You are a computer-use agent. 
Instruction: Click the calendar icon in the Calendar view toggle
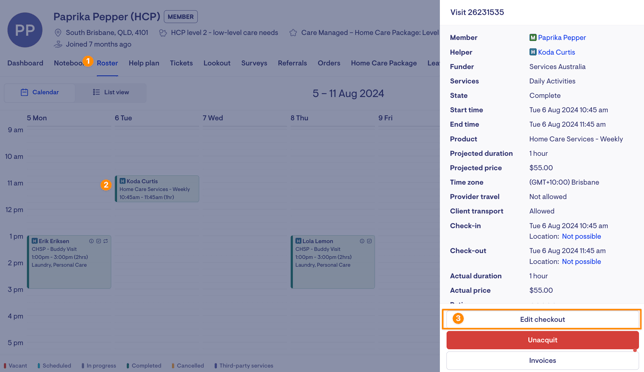24,92
